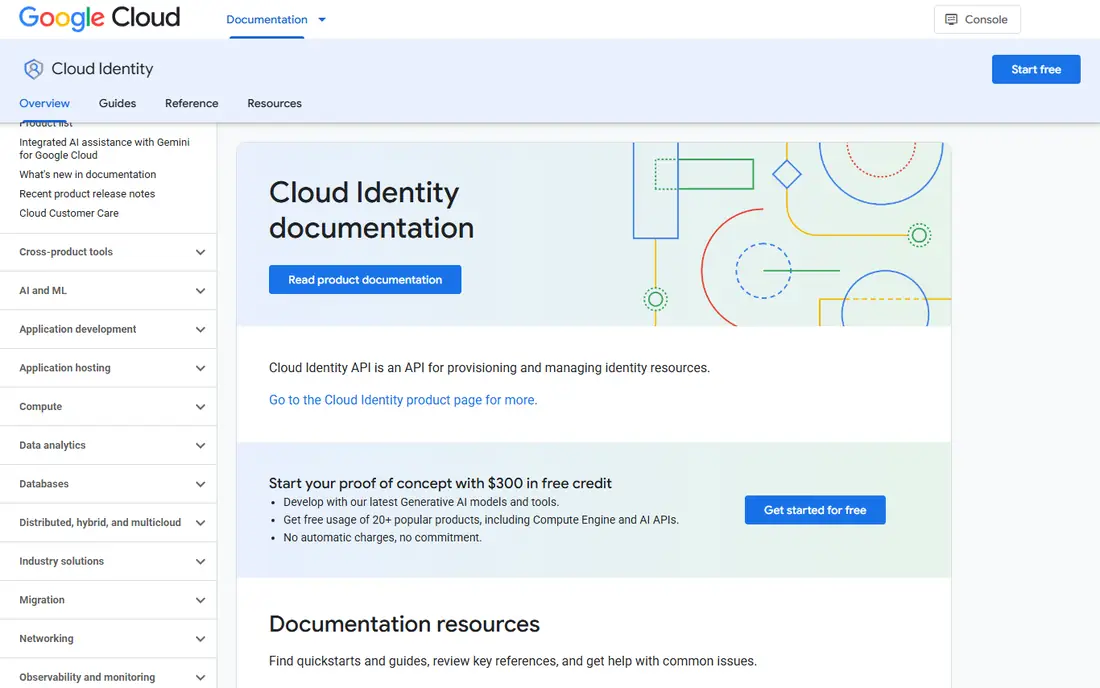The image size is (1100, 688).
Task: Expand Data analytics section
Action: (x=108, y=445)
